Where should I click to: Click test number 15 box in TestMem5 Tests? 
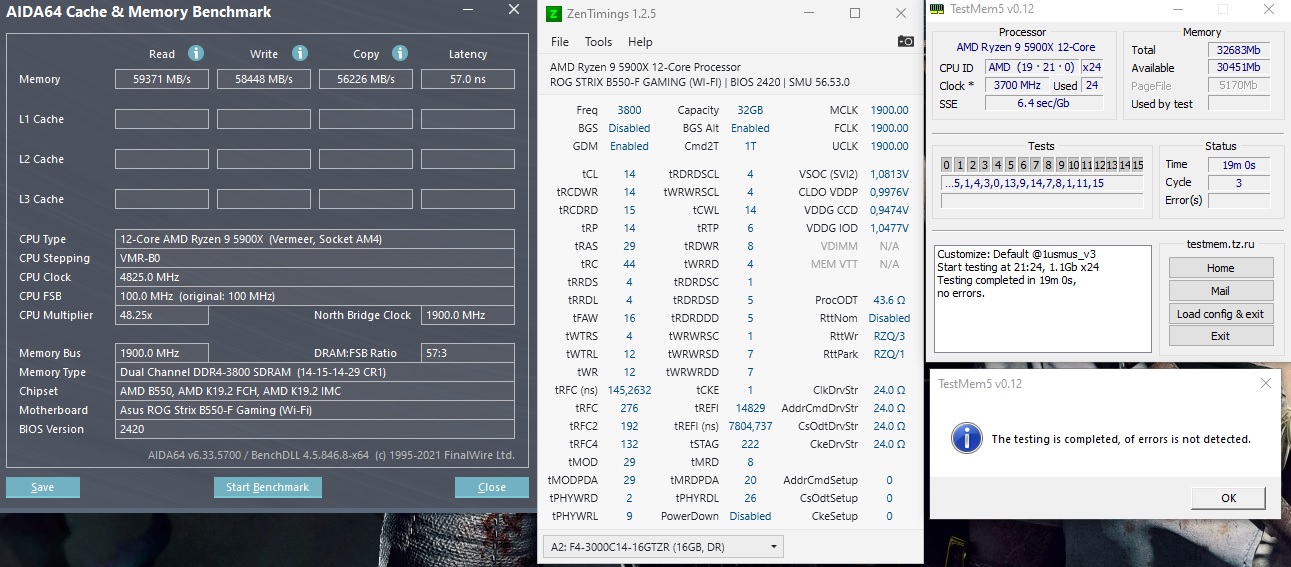(1136, 165)
